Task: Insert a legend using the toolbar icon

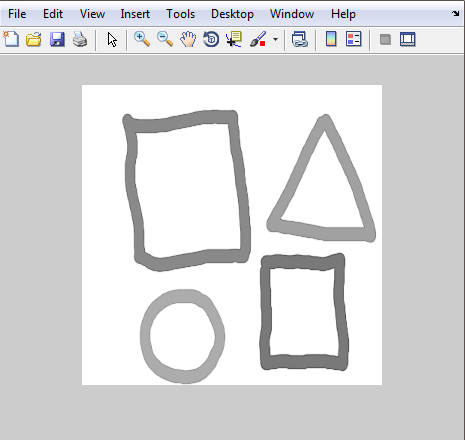Action: pyautogui.click(x=354, y=39)
